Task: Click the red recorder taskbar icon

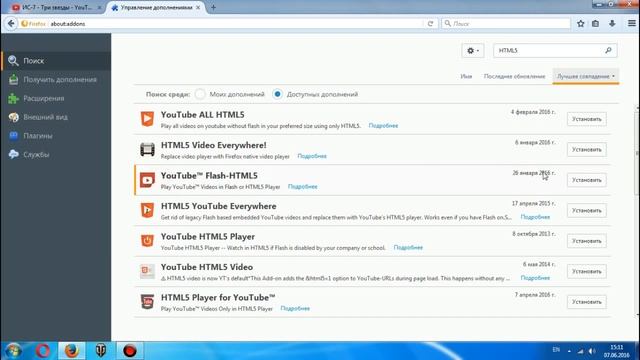Action: point(130,351)
